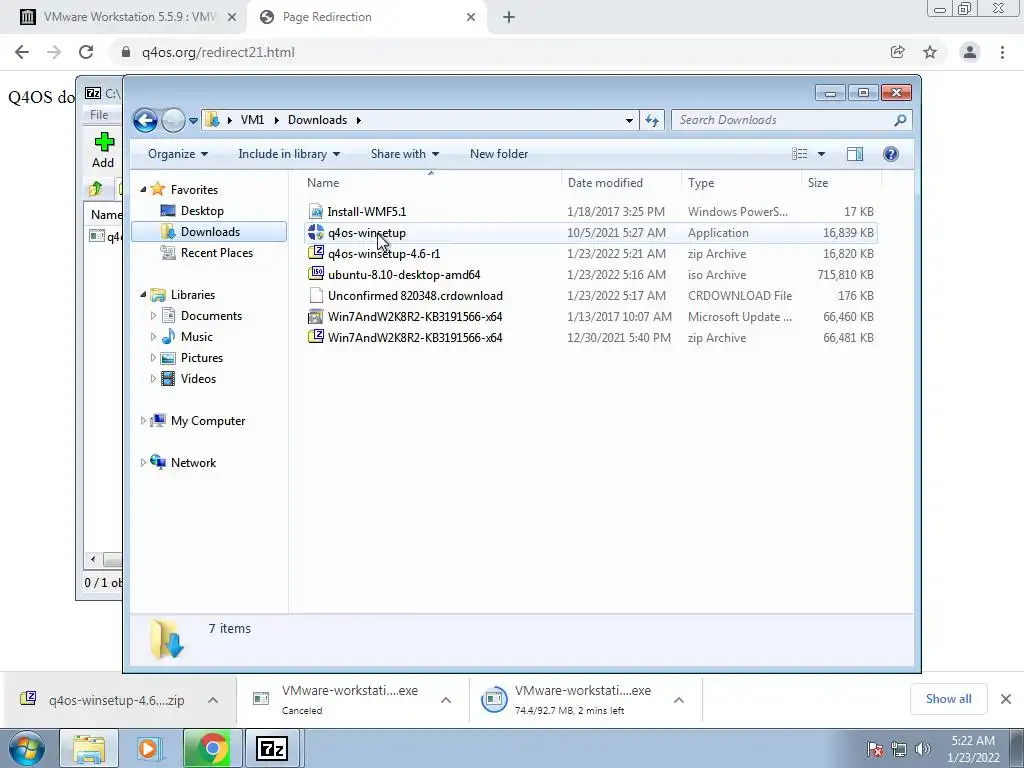Viewport: 1024px width, 768px height.
Task: Select Downloads in Favorites
Action: click(x=209, y=232)
